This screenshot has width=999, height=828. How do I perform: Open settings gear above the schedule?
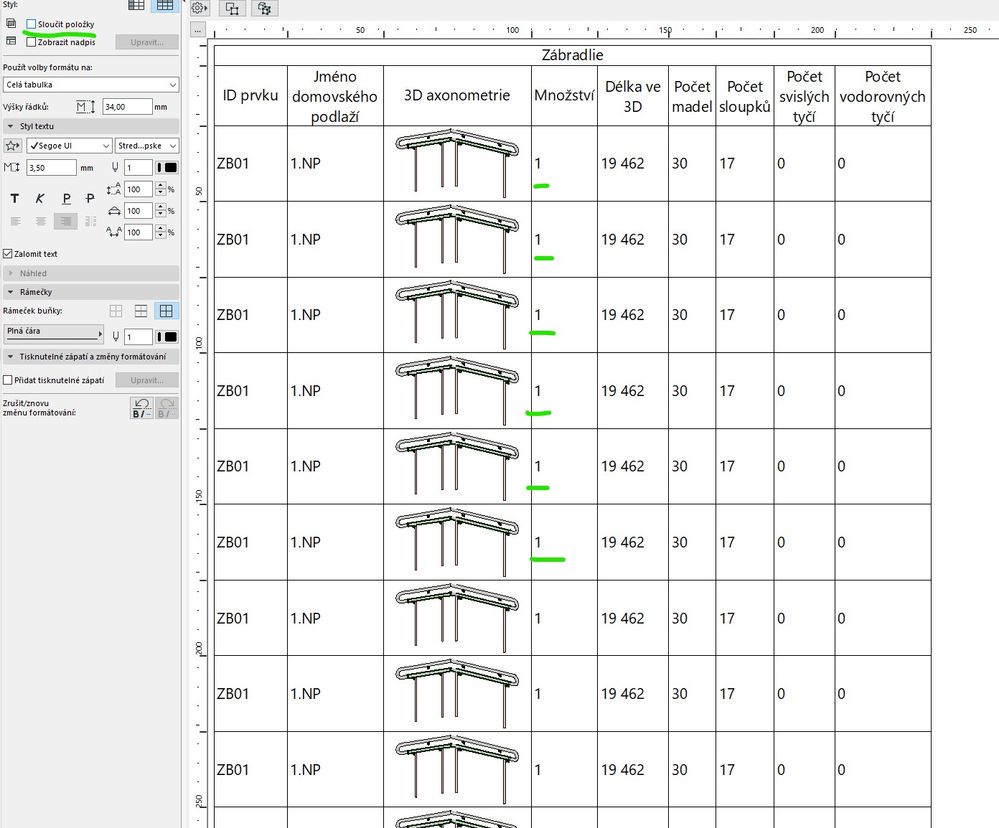click(198, 8)
